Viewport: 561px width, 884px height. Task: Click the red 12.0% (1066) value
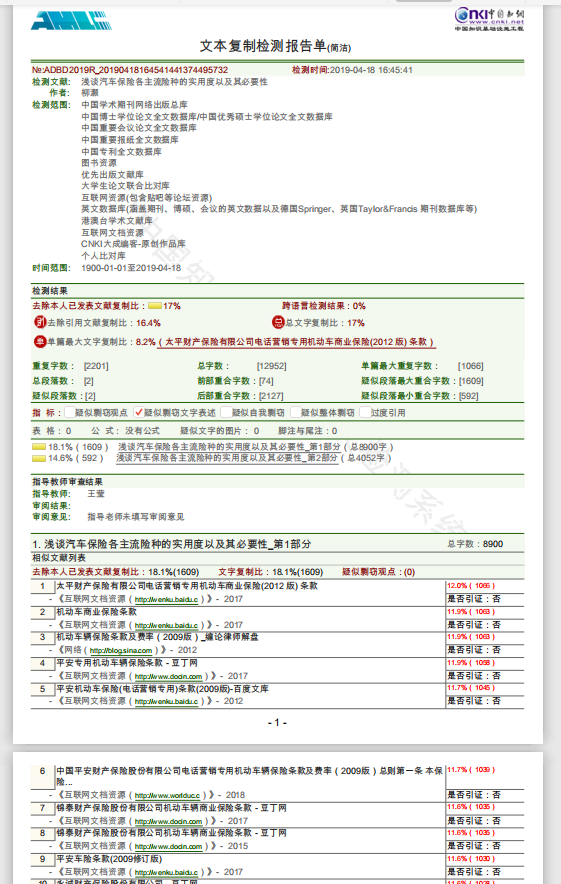pyautogui.click(x=471, y=586)
